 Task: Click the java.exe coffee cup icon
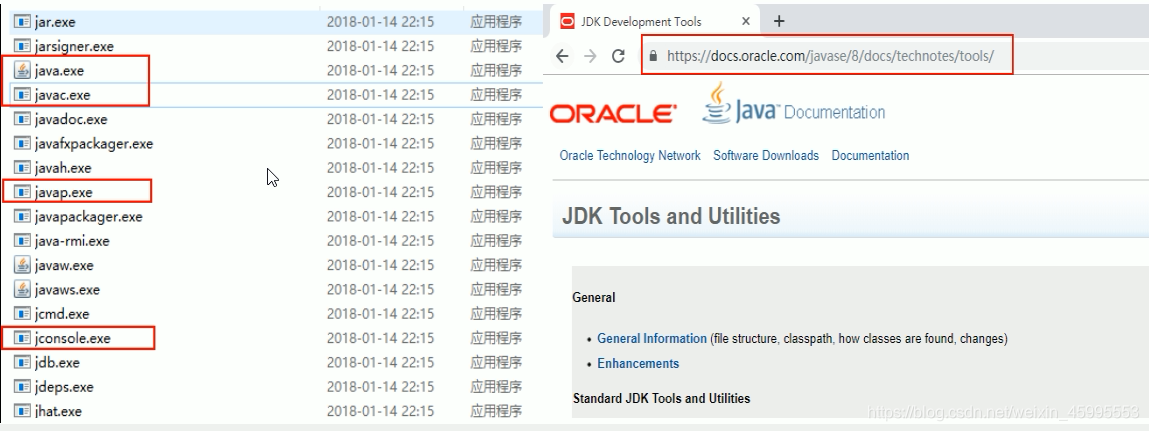[x=22, y=70]
